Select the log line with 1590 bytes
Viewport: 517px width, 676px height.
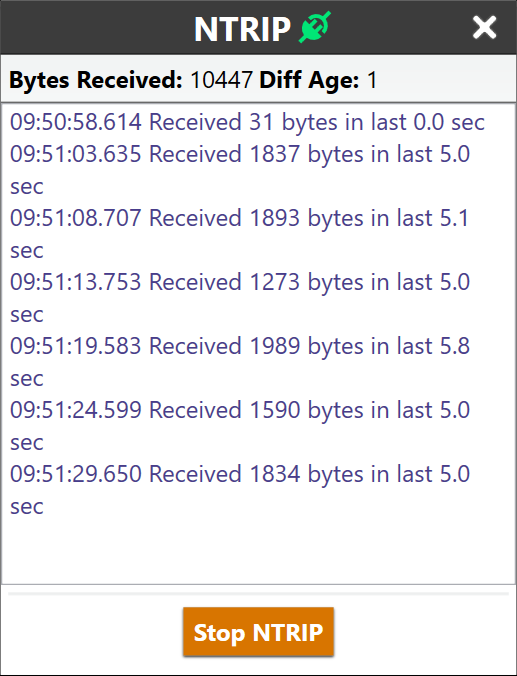(240, 426)
